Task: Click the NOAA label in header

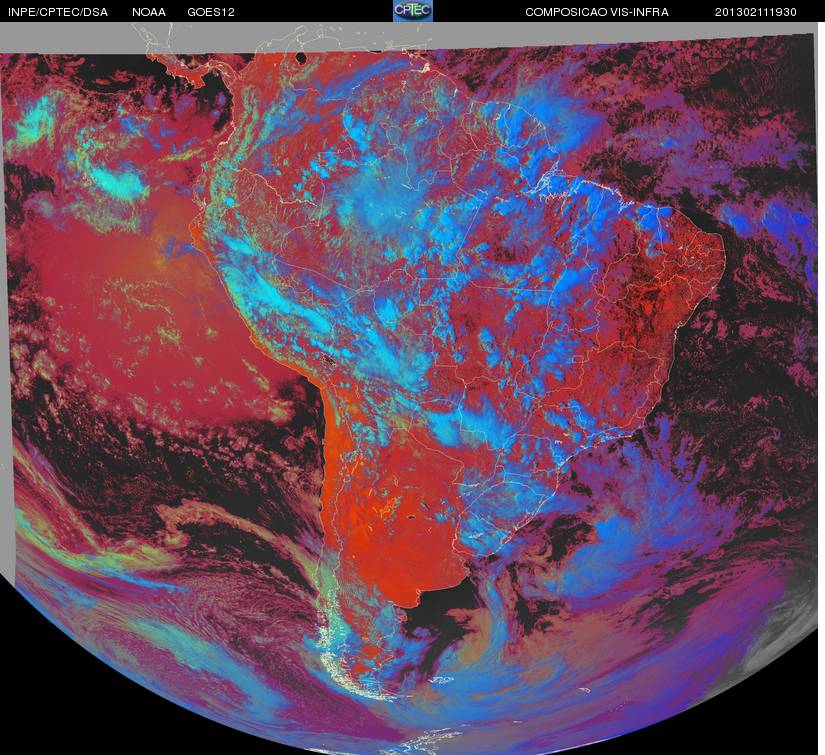Action: coord(149,12)
